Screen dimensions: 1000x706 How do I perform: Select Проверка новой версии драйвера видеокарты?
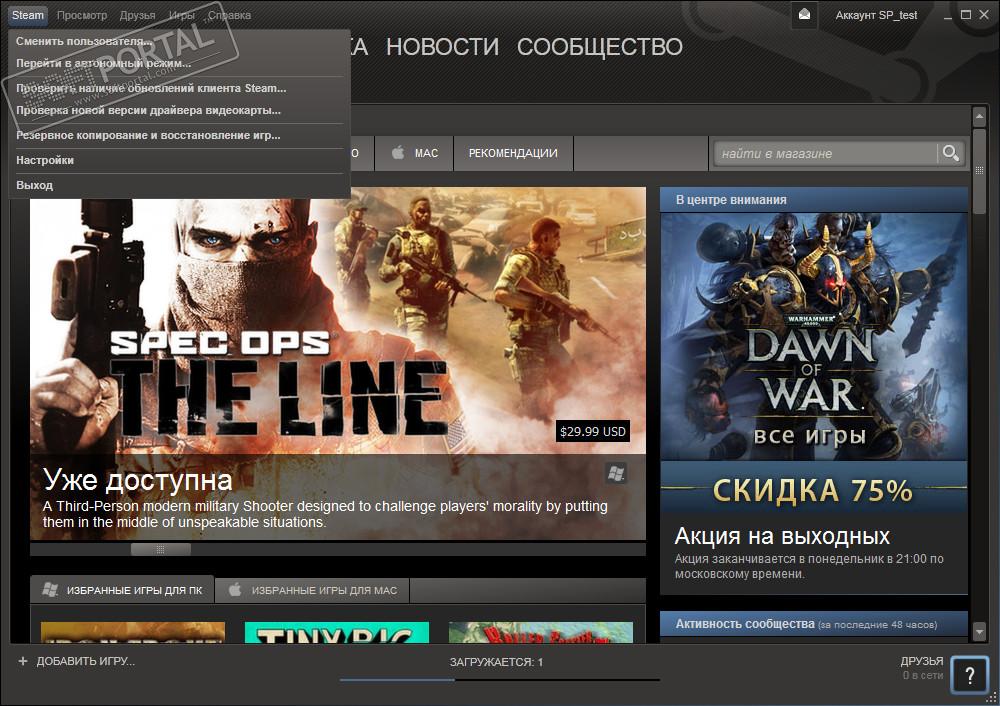(179, 110)
